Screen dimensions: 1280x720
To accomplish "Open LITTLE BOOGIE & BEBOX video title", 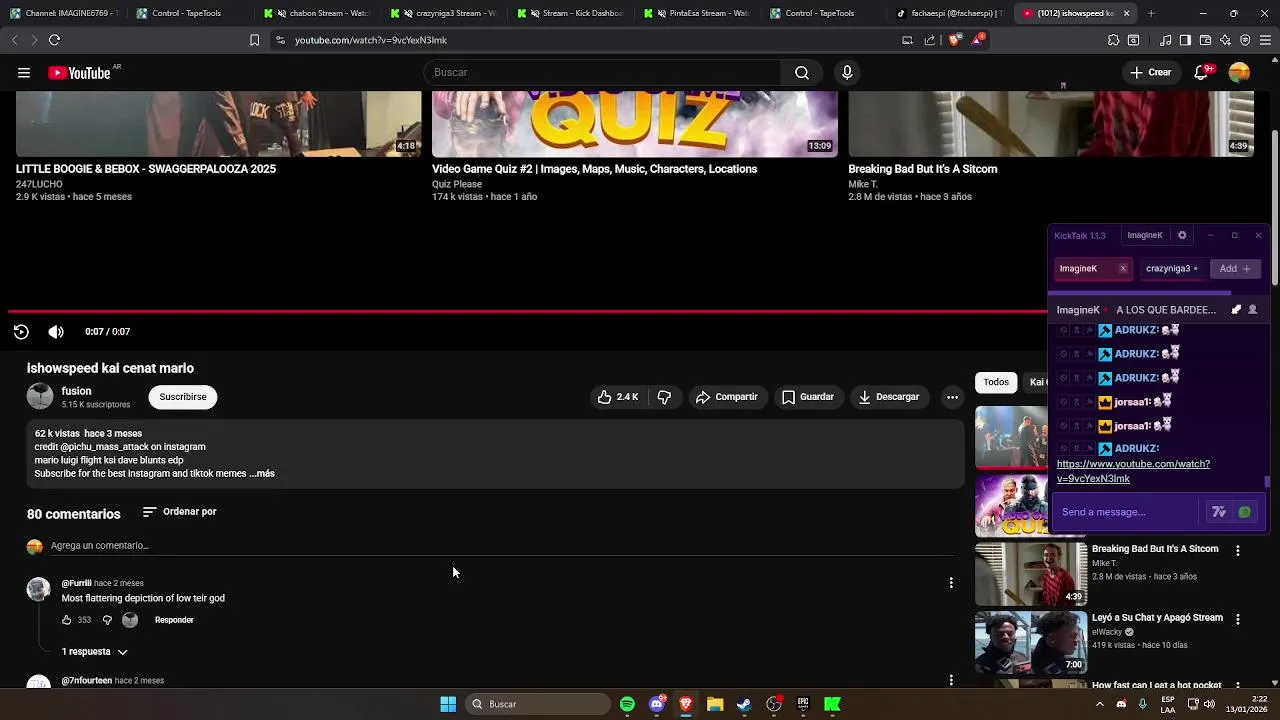I will [x=146, y=169].
